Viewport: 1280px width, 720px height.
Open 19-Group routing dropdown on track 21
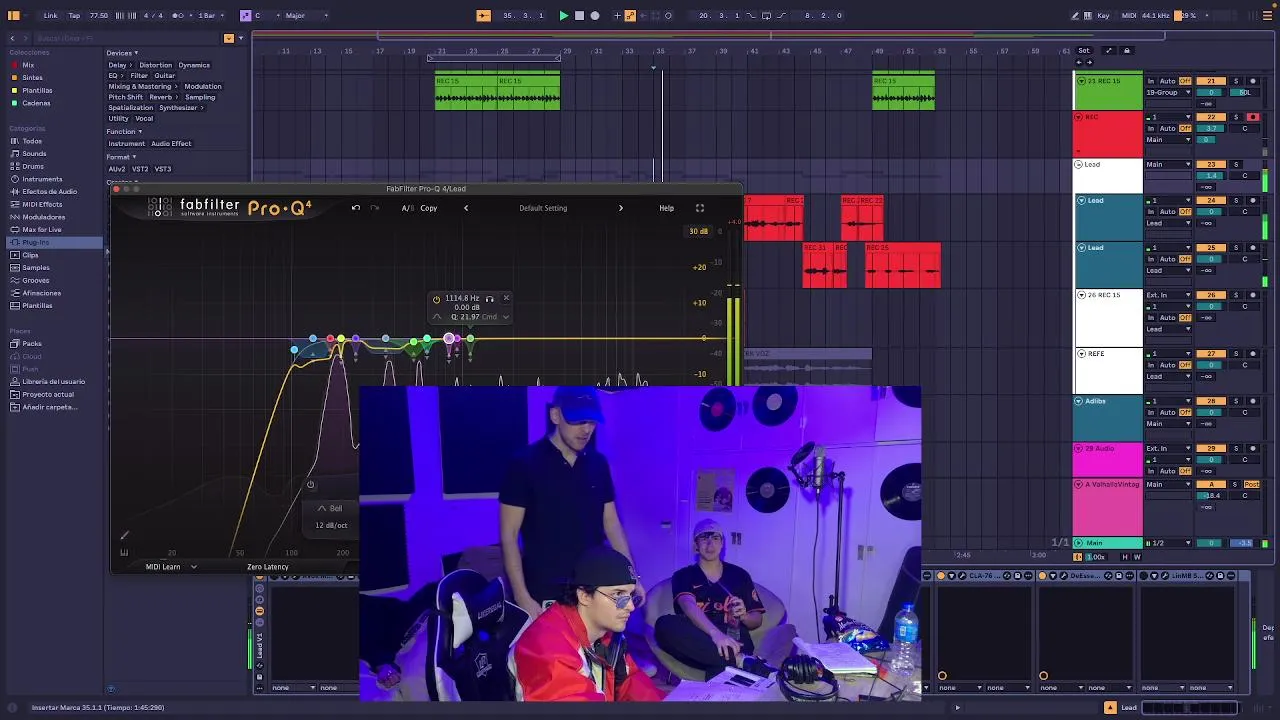point(1168,92)
